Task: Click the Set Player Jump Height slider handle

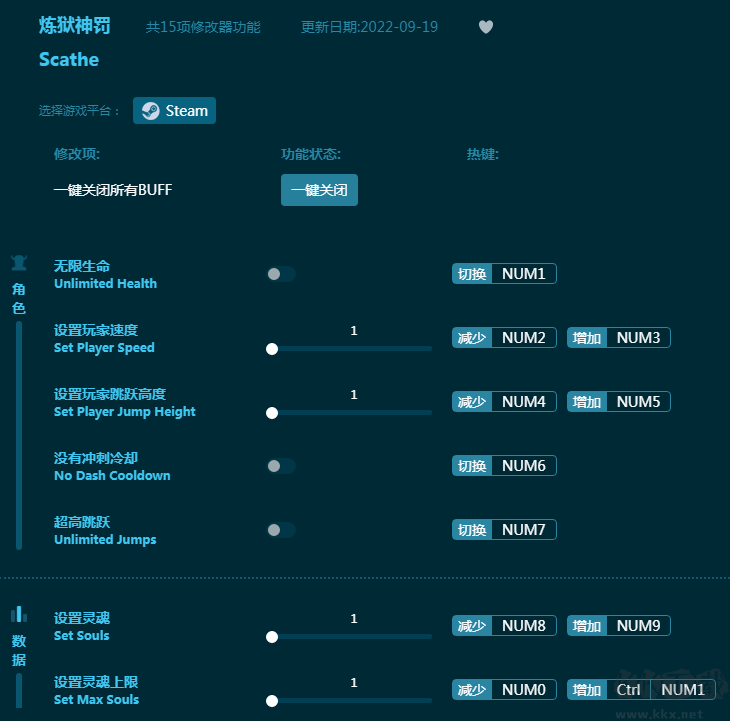Action: [x=272, y=413]
